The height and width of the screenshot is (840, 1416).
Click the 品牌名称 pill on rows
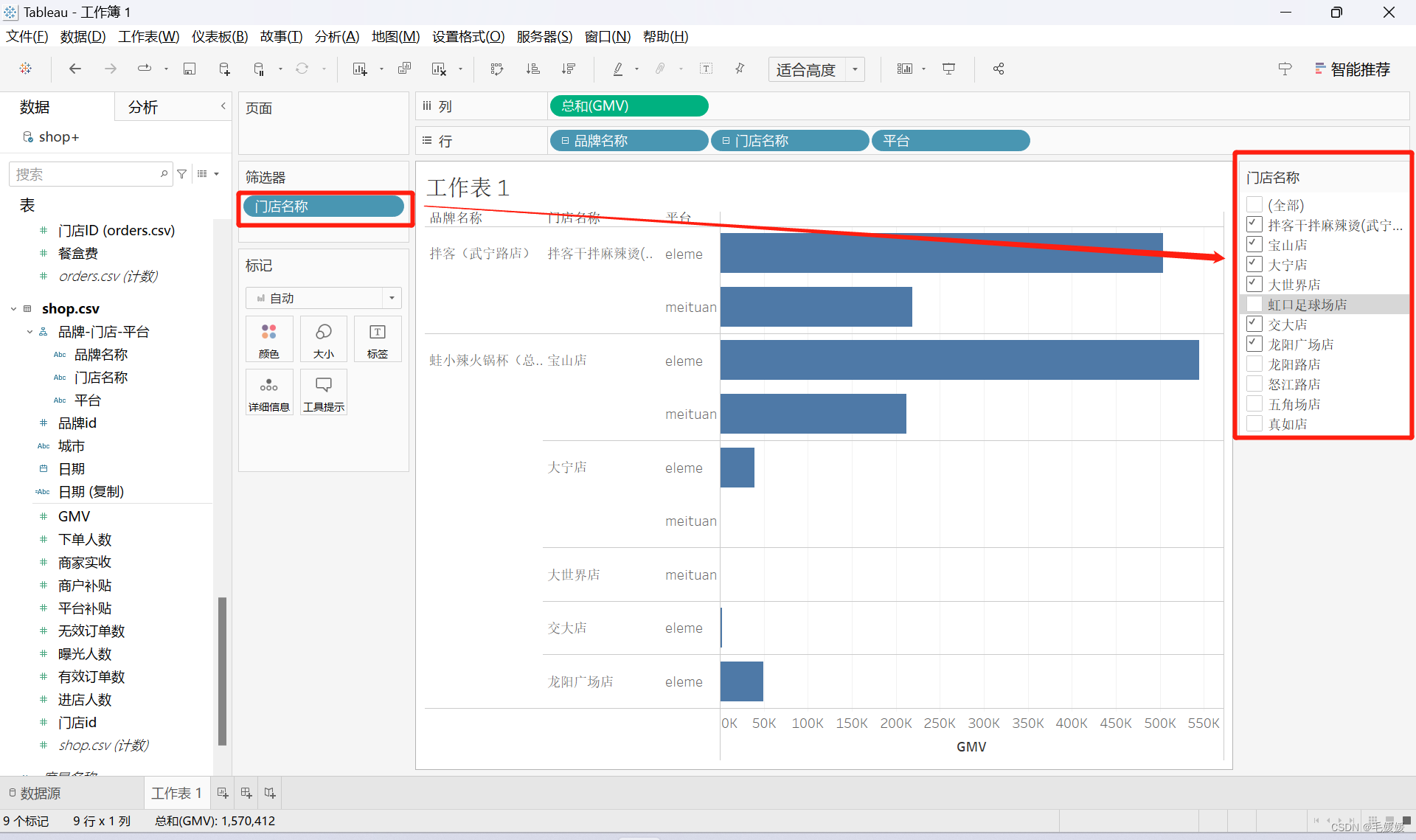click(x=629, y=140)
